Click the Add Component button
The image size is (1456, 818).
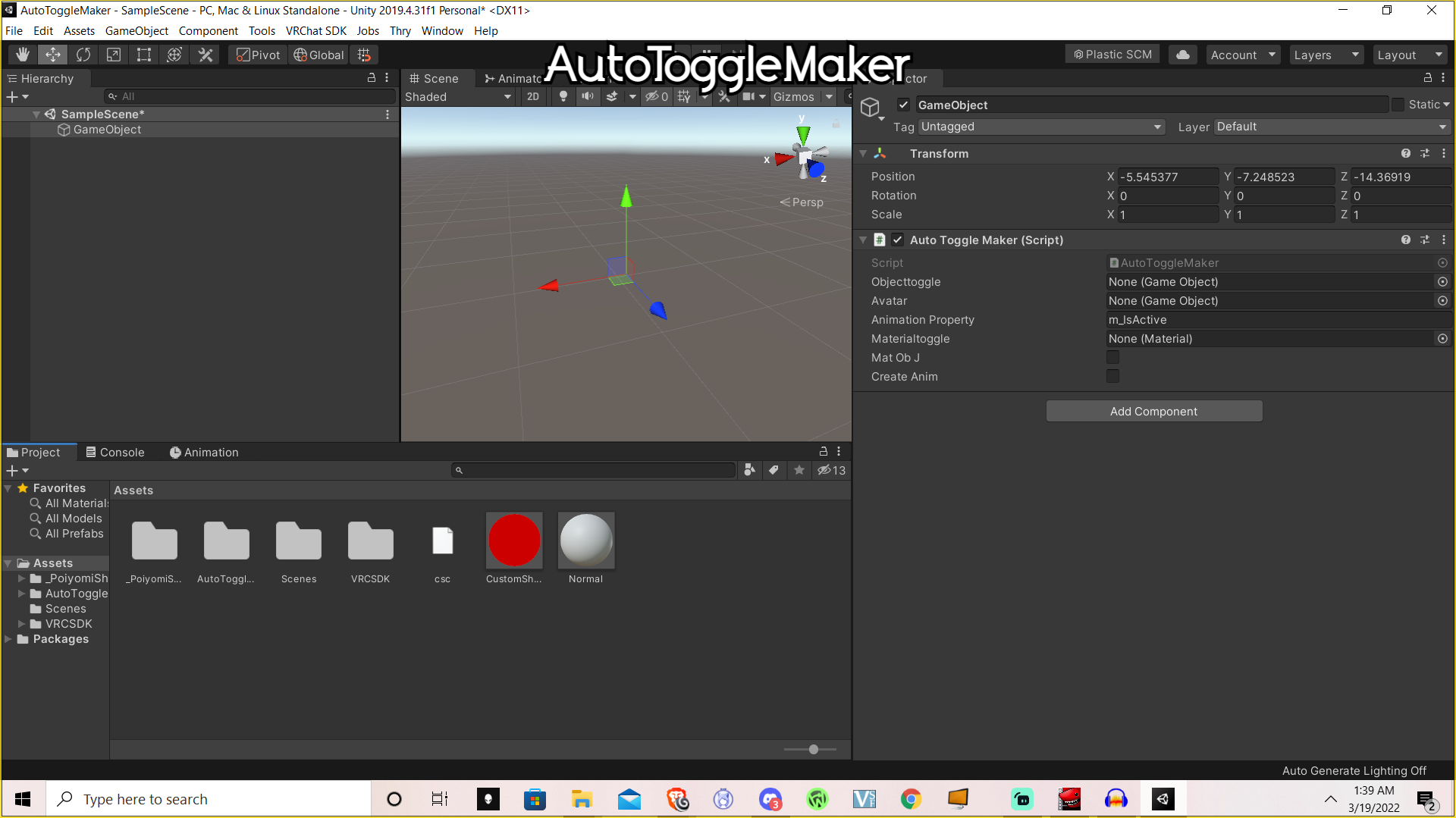tap(1153, 411)
